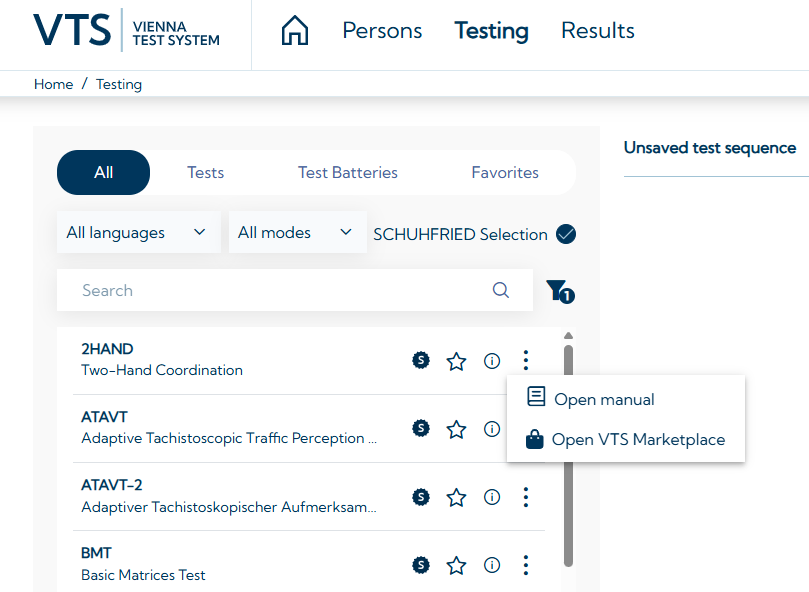The height and width of the screenshot is (592, 809).
Task: Expand the All languages dropdown
Action: pyautogui.click(x=137, y=233)
